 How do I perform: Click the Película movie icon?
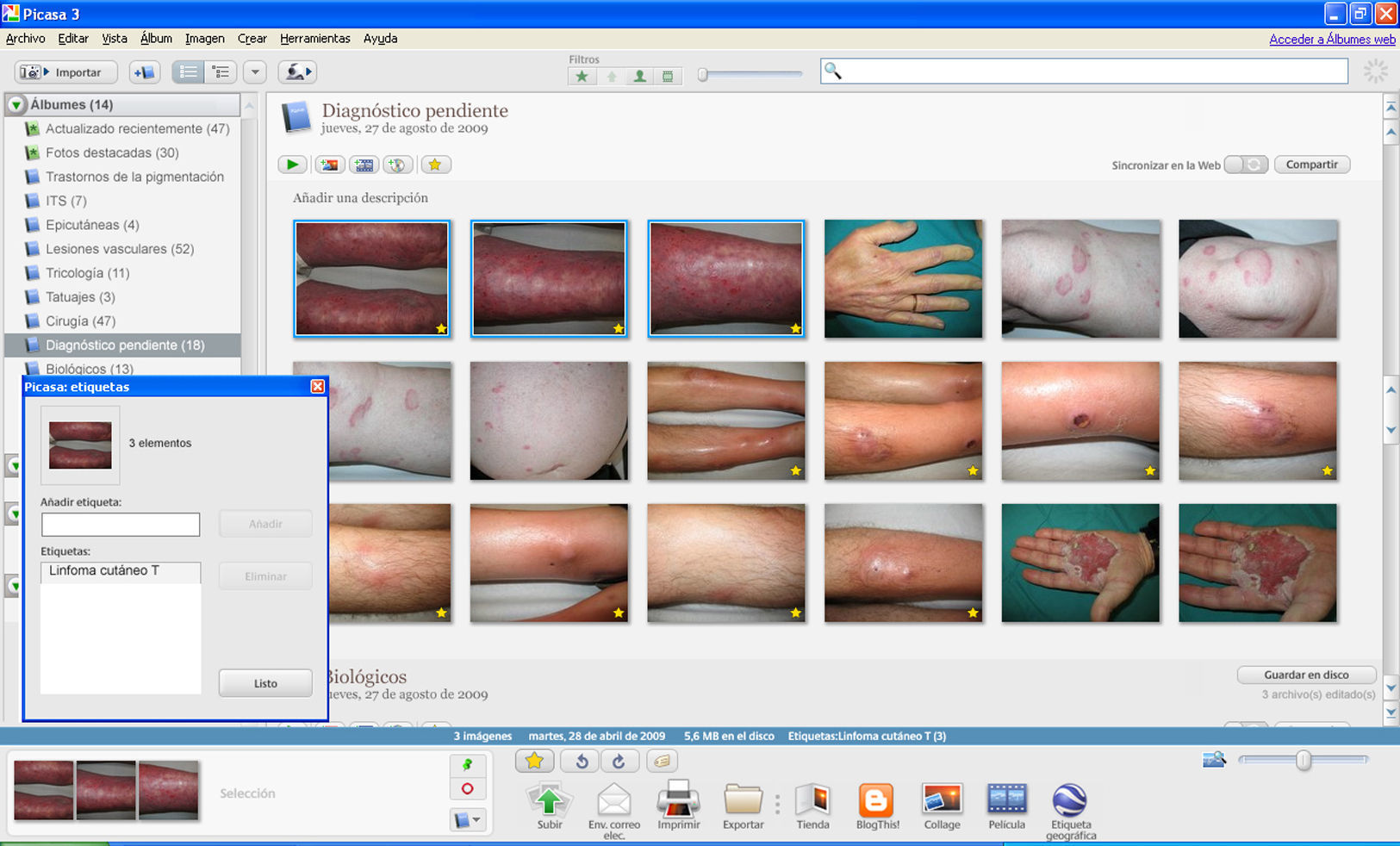pyautogui.click(x=1006, y=800)
